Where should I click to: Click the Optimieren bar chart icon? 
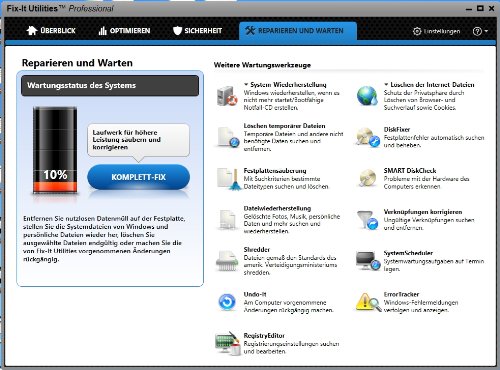[102, 31]
